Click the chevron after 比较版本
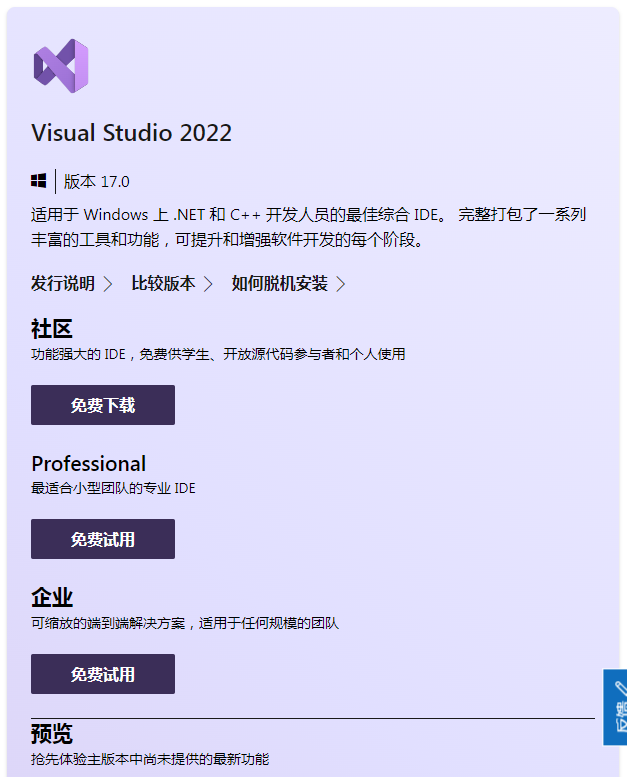627x777 pixels. pyautogui.click(x=208, y=284)
